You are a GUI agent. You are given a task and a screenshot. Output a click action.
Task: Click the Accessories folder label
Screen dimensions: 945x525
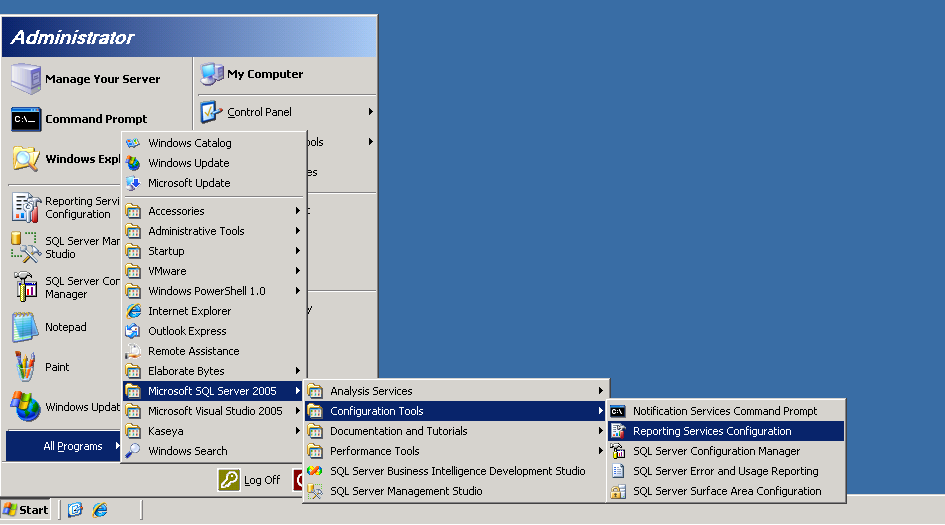[x=176, y=211]
